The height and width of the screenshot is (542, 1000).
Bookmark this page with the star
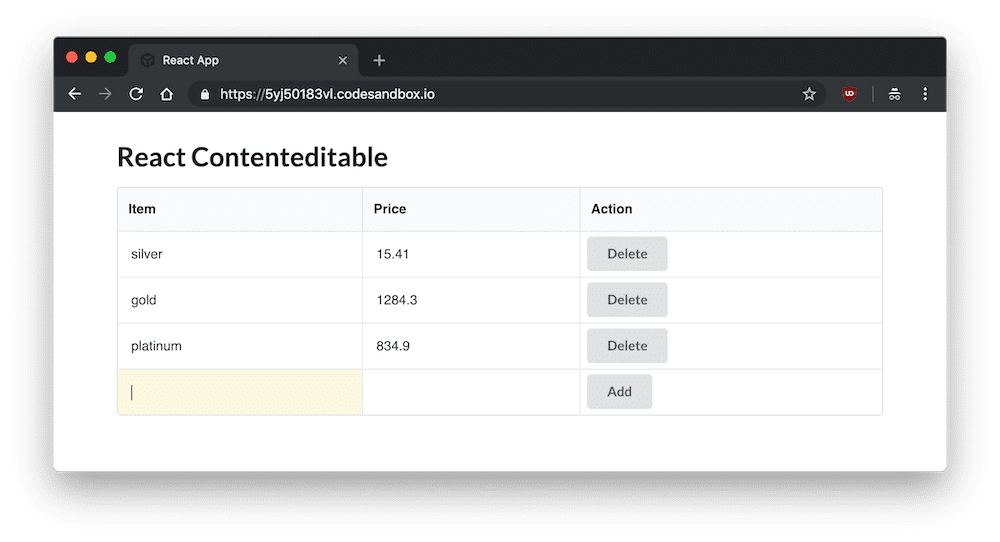[x=809, y=94]
